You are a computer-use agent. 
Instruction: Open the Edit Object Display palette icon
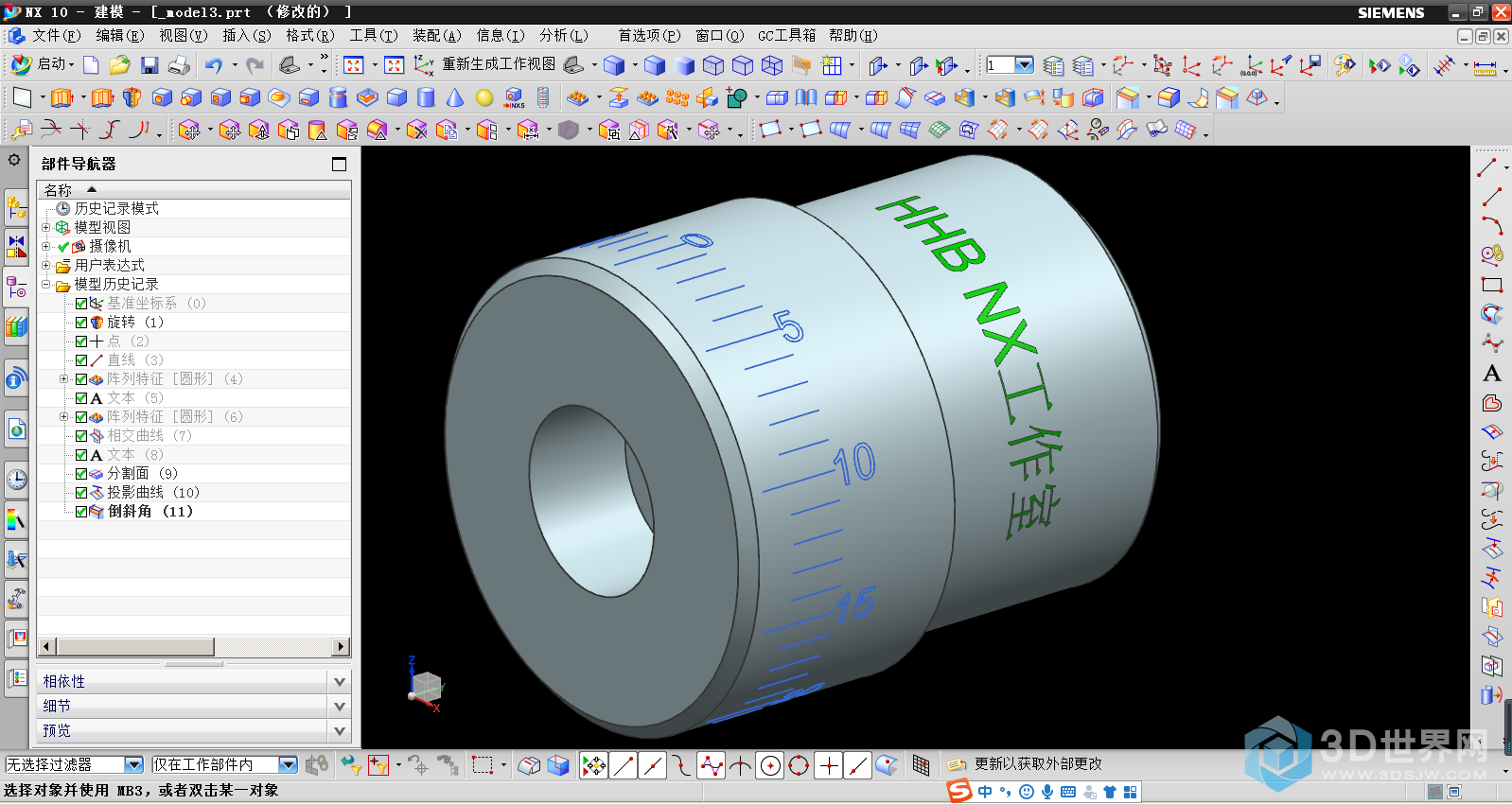(x=1345, y=64)
